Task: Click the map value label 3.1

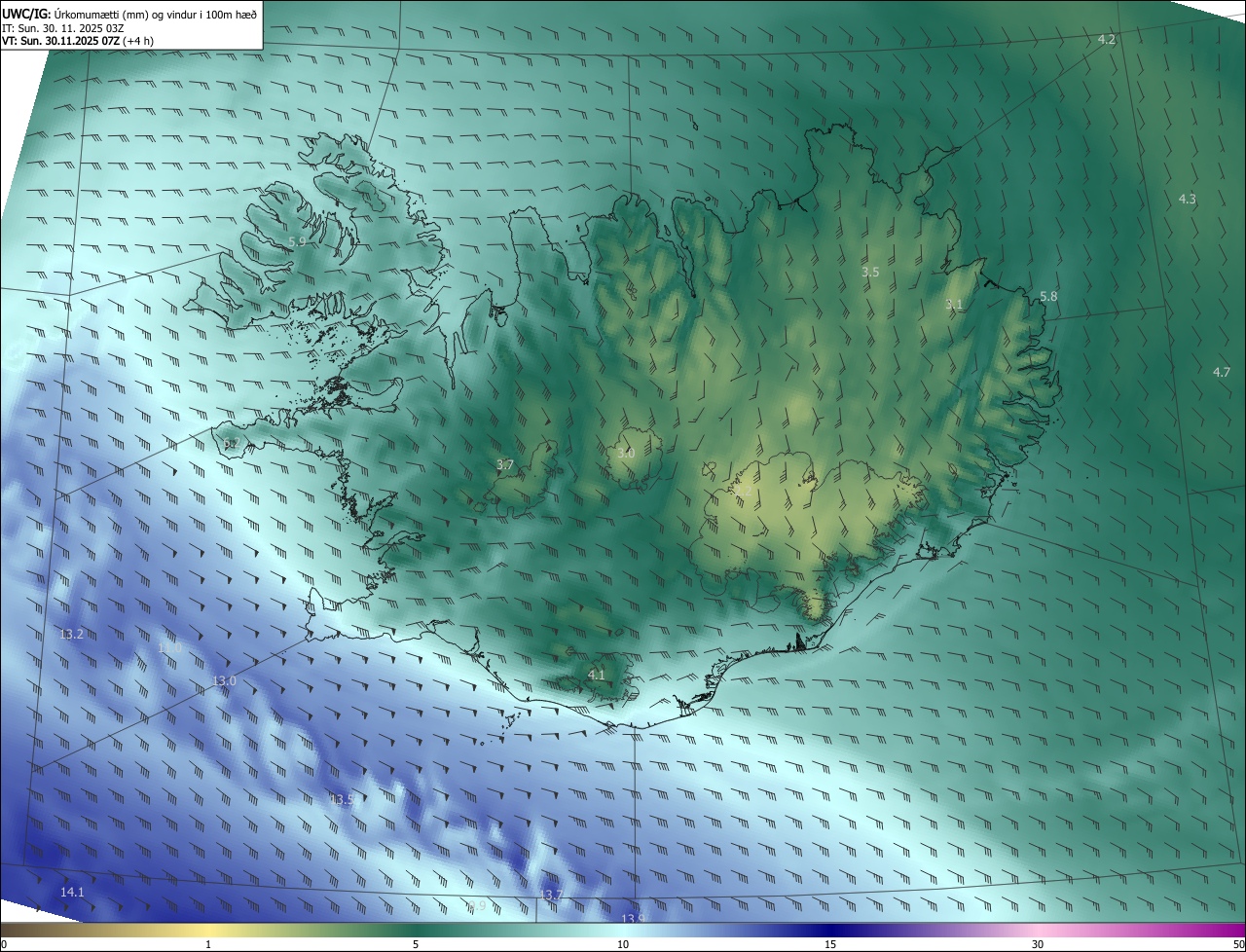Action: click(x=954, y=305)
